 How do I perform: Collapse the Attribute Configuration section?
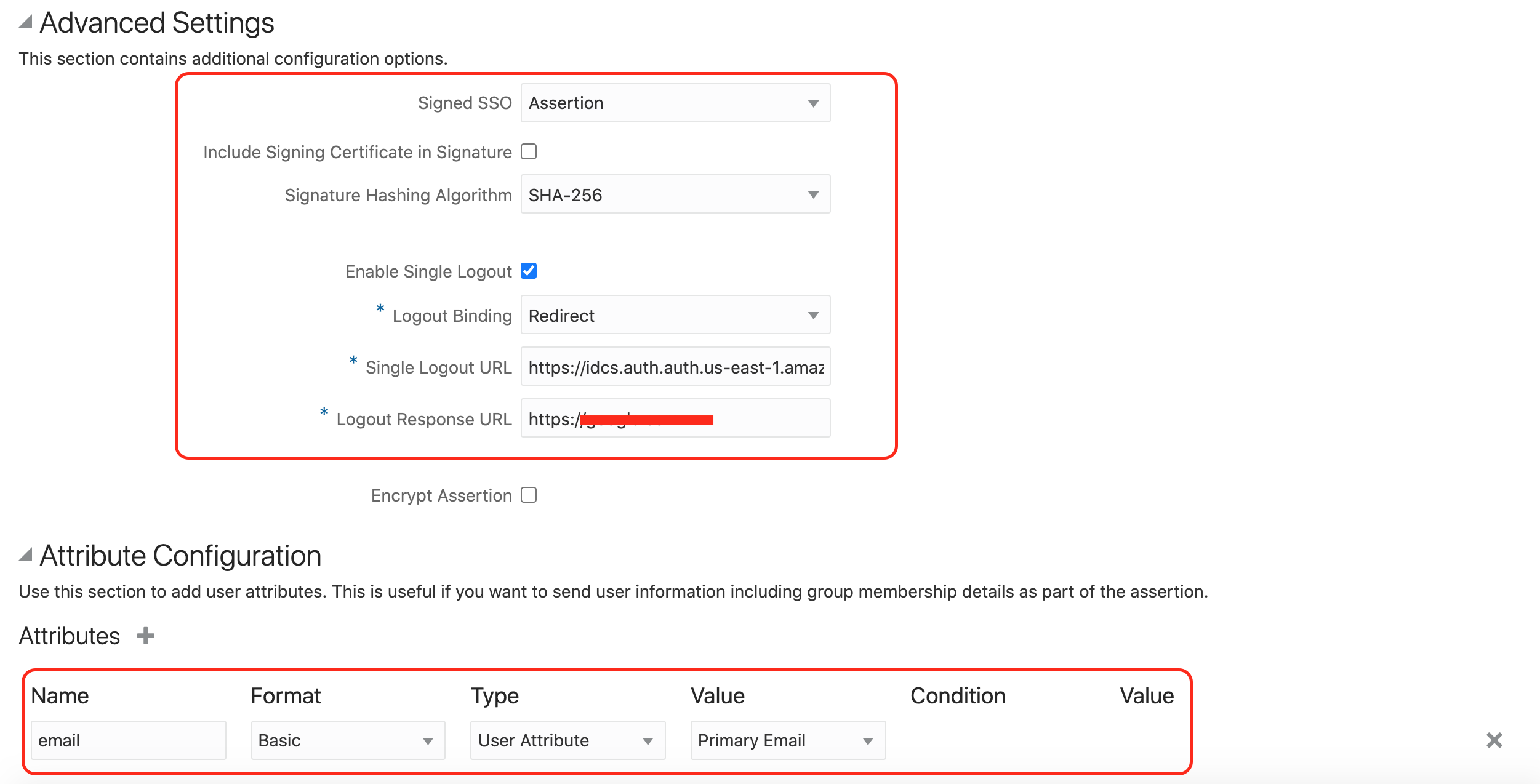25,555
